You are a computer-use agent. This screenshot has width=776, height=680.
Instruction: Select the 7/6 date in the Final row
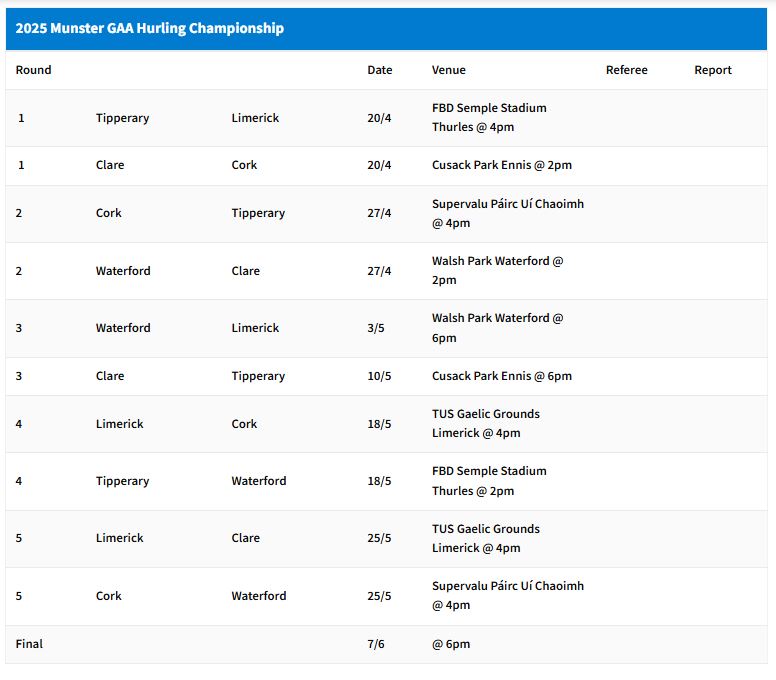click(x=375, y=644)
